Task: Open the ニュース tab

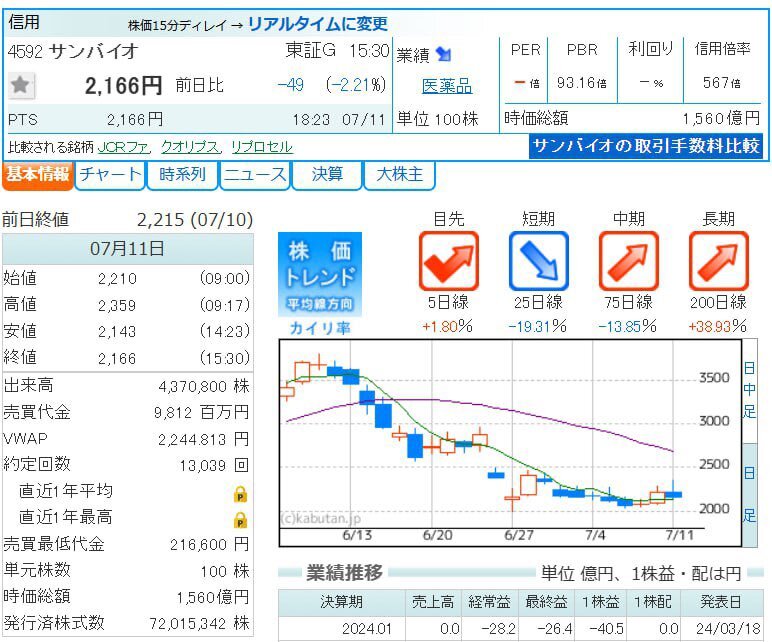Action: click(255, 175)
